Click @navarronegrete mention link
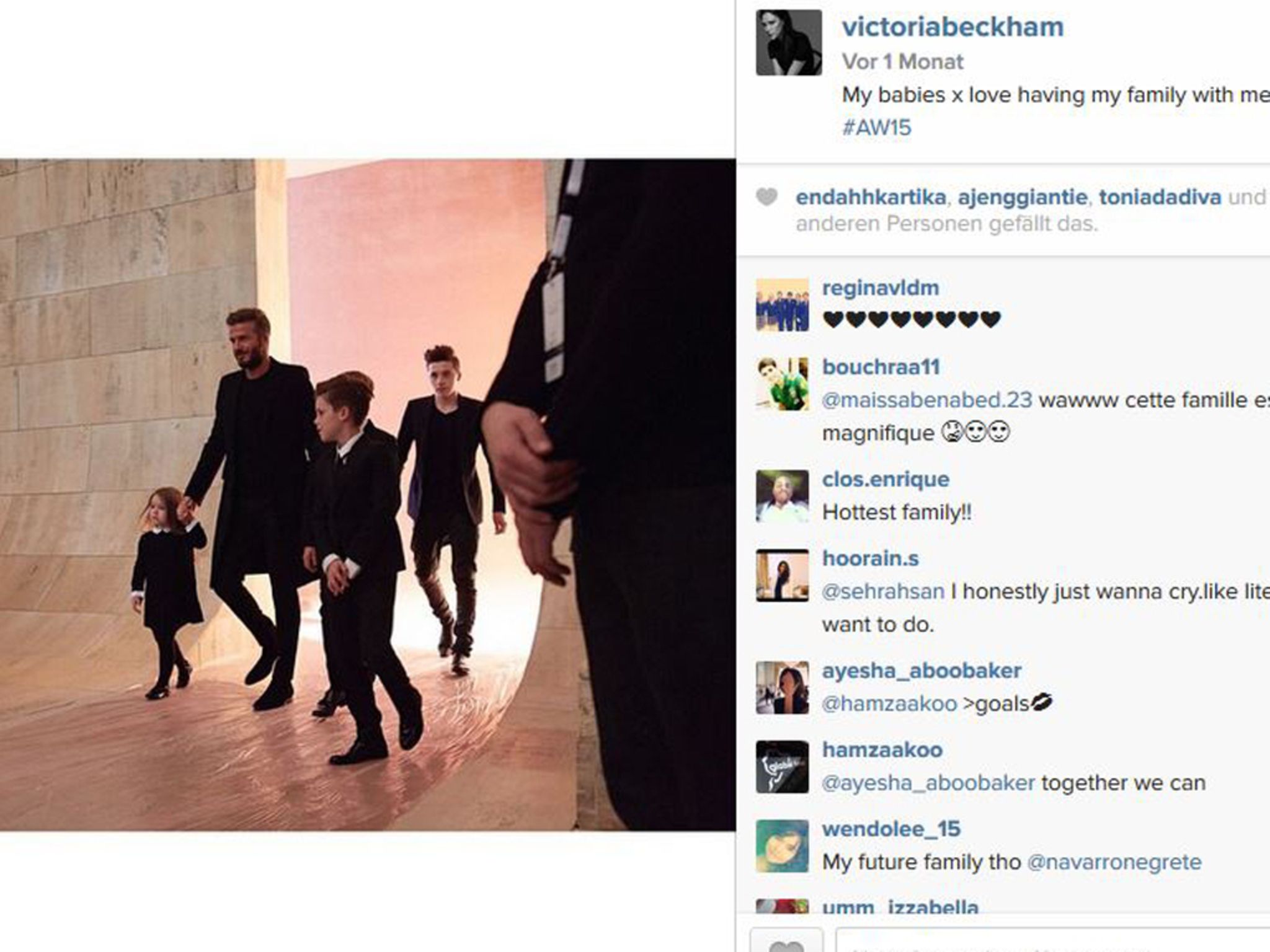 click(x=1114, y=862)
